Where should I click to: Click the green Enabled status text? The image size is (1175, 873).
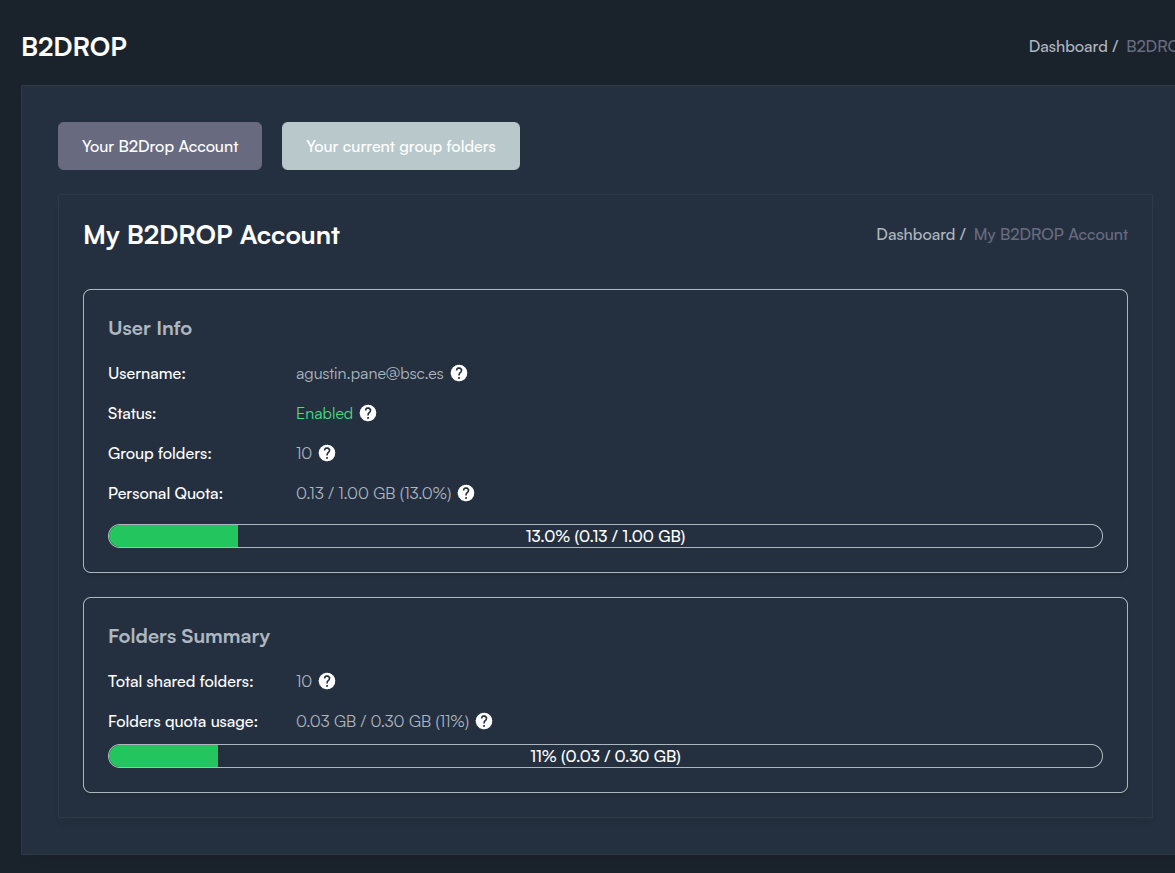tap(324, 413)
